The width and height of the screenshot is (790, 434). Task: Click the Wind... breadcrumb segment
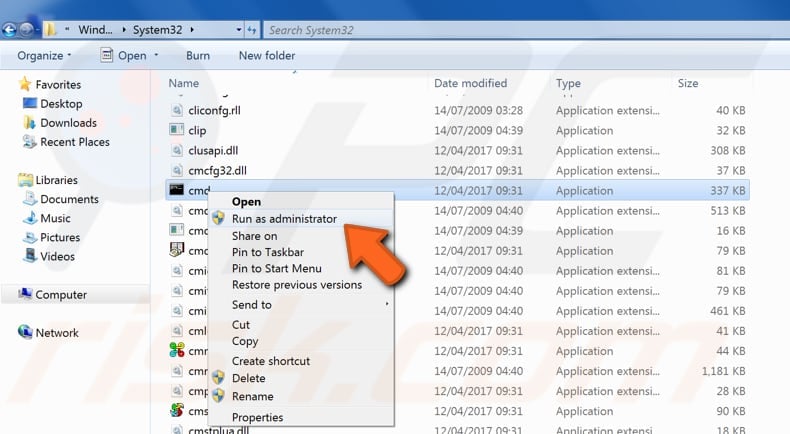pyautogui.click(x=95, y=30)
